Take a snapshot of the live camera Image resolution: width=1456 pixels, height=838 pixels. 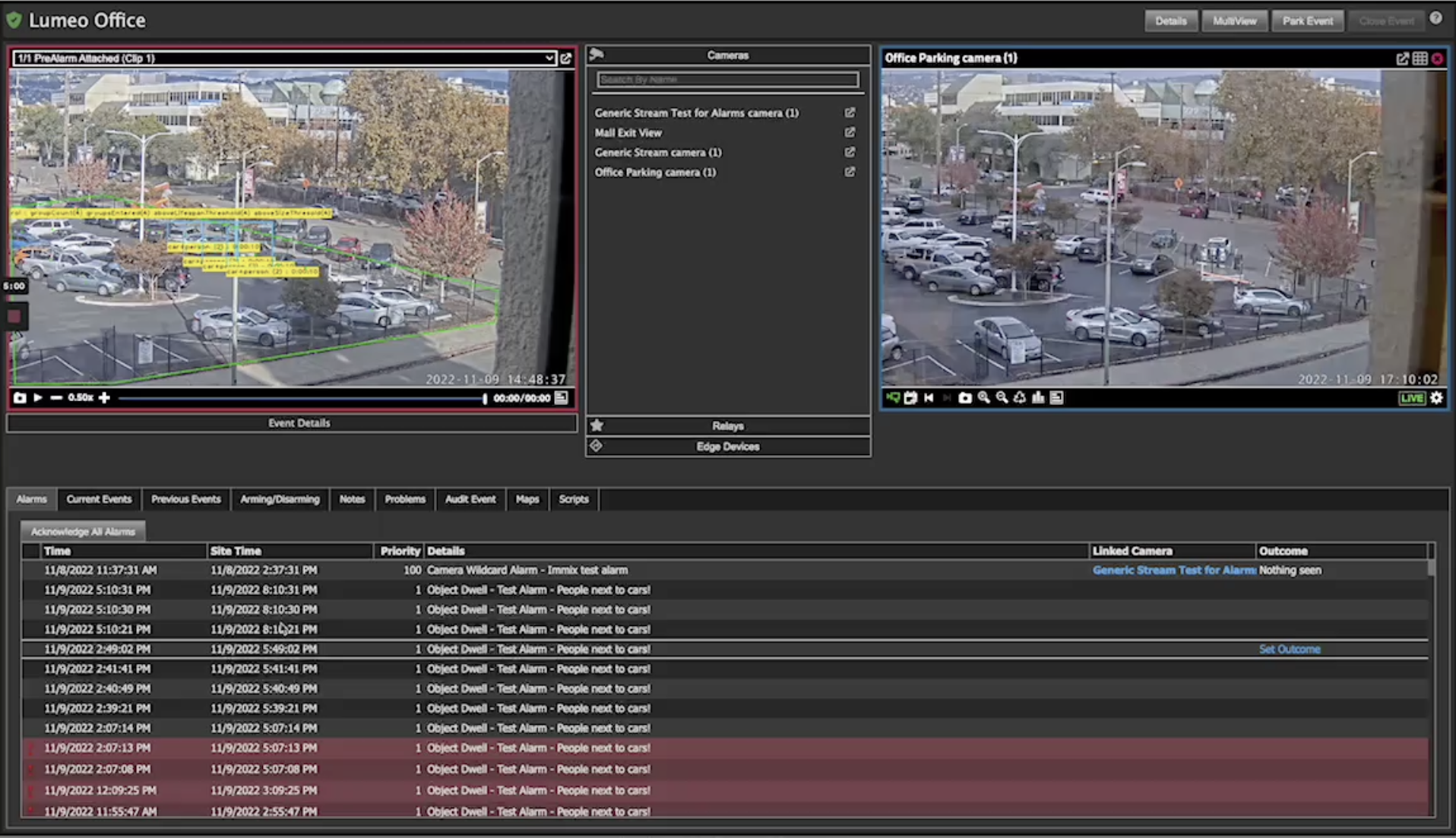[964, 398]
